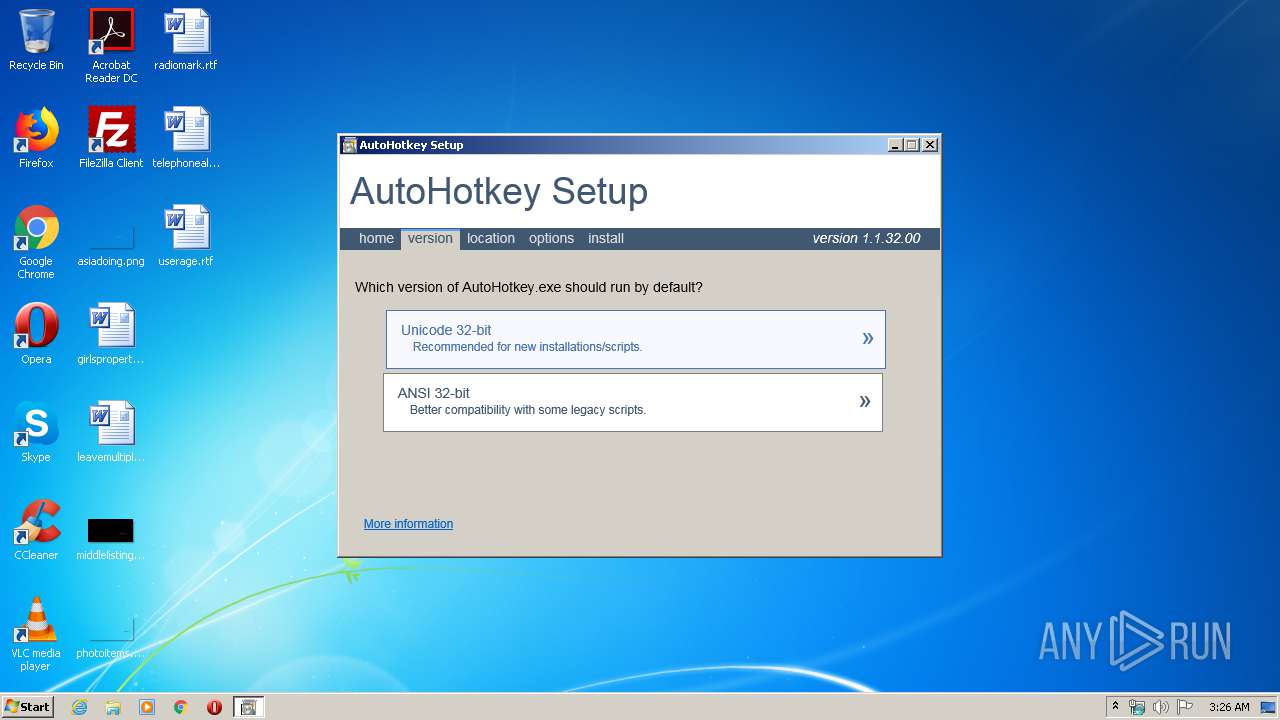
Task: Open FileZilla Client desktop shortcut
Action: tap(111, 138)
